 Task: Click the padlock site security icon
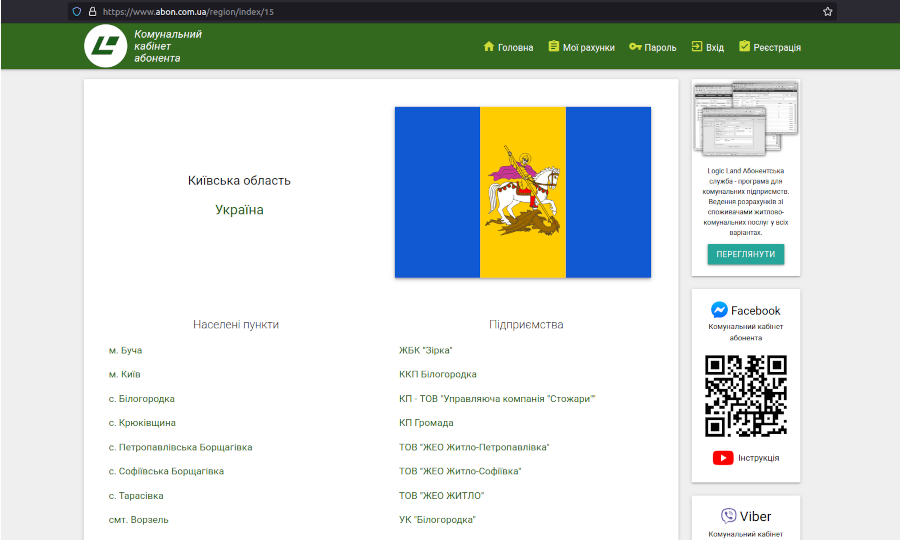coord(92,11)
